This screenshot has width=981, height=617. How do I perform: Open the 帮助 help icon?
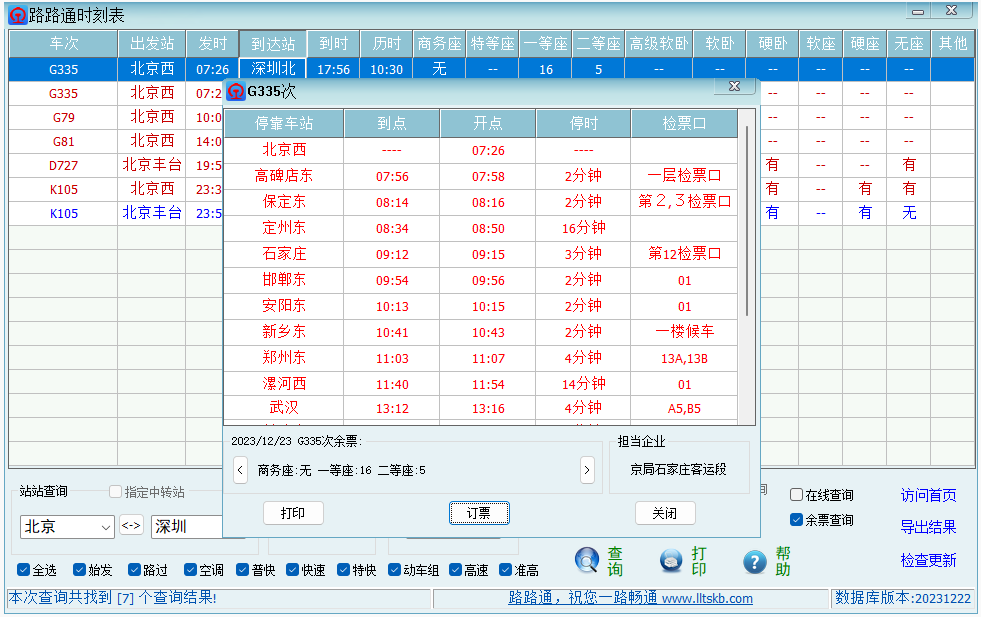tap(753, 561)
